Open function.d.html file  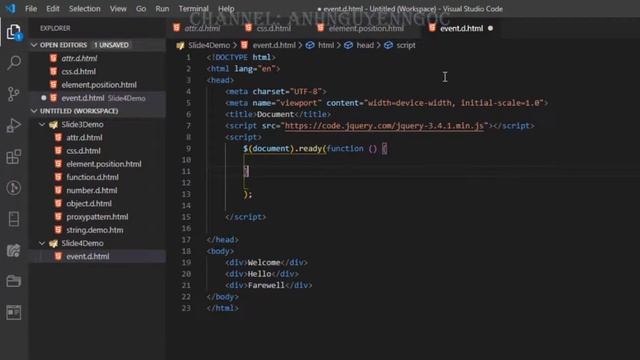click(92, 177)
